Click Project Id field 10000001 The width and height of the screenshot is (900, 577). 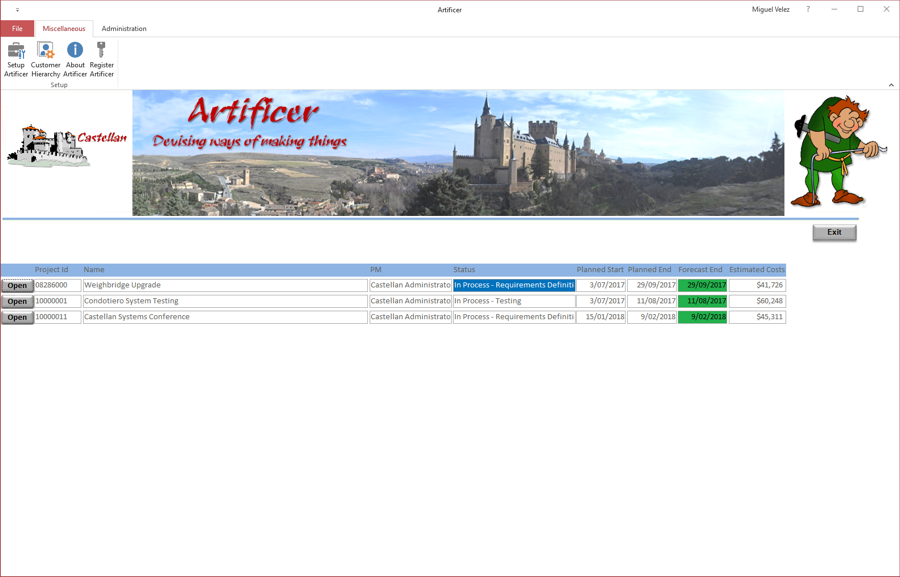click(x=57, y=301)
